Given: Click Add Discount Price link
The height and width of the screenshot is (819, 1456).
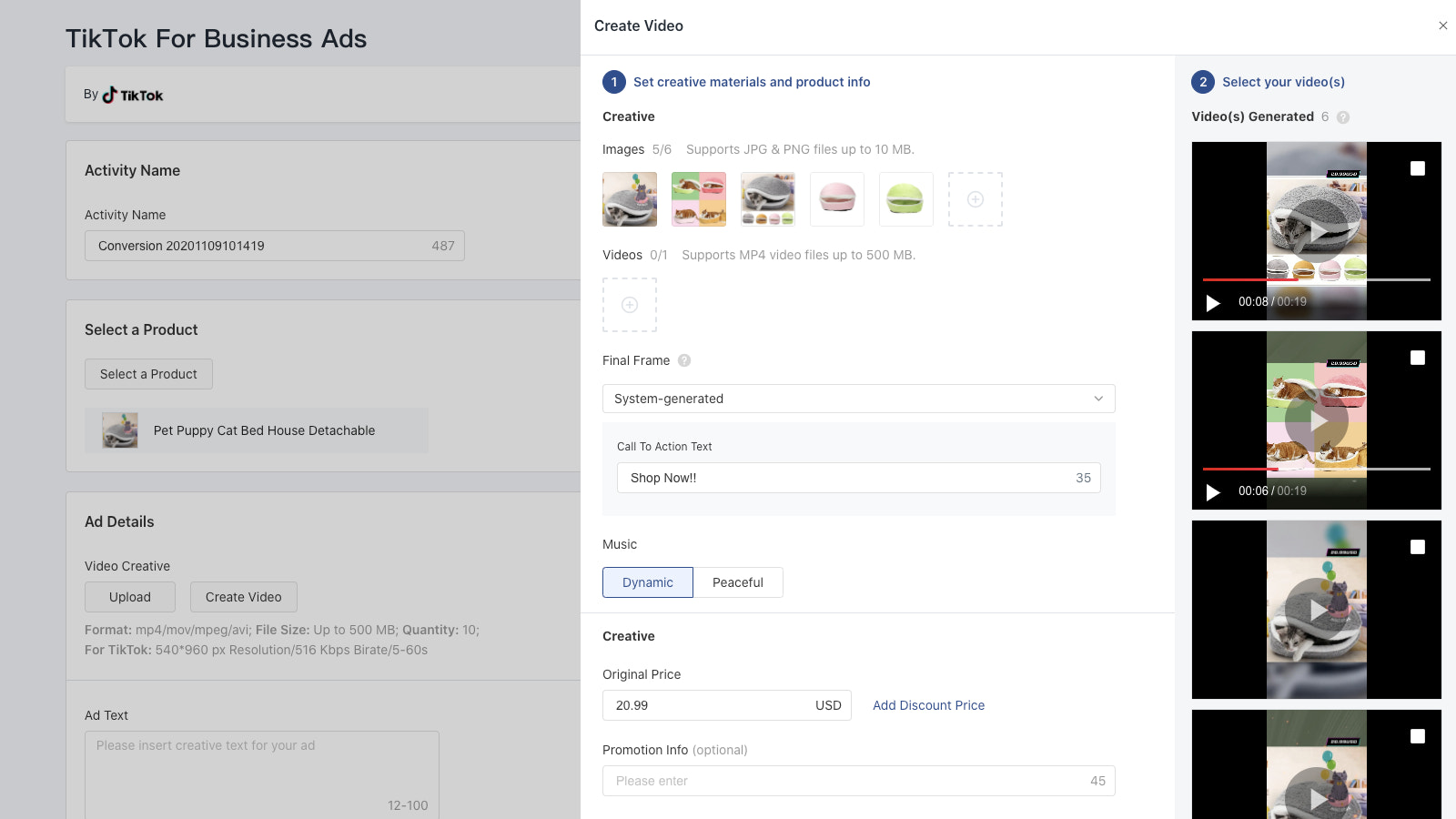Looking at the screenshot, I should [x=928, y=705].
